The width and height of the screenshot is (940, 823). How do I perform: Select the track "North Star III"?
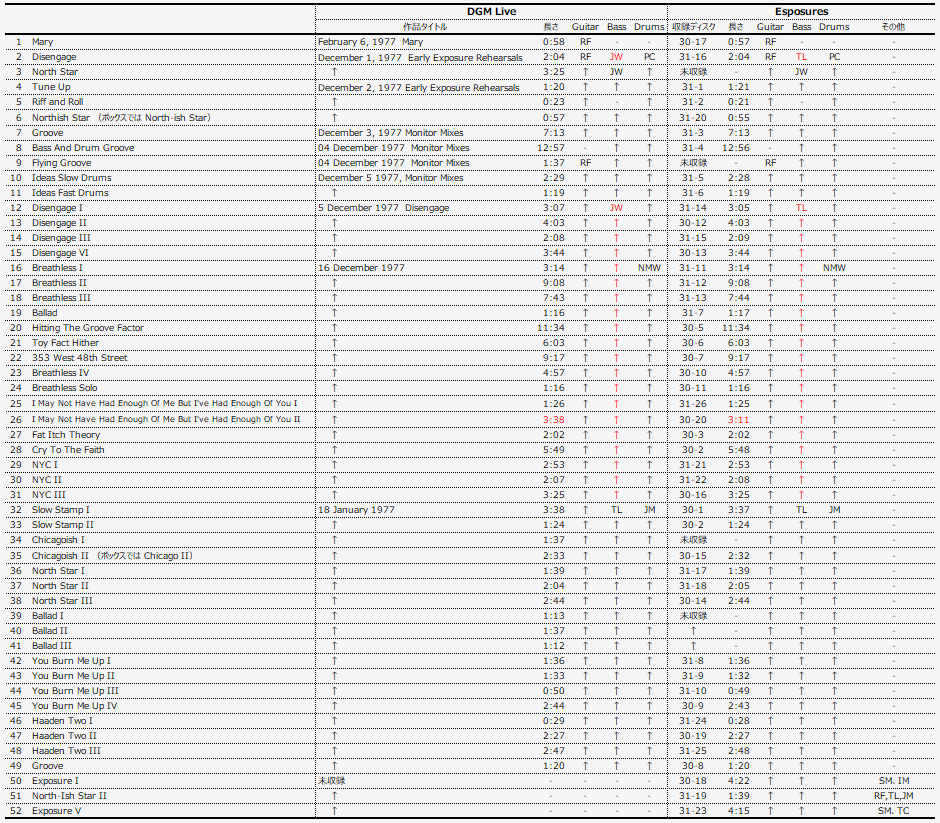62,601
